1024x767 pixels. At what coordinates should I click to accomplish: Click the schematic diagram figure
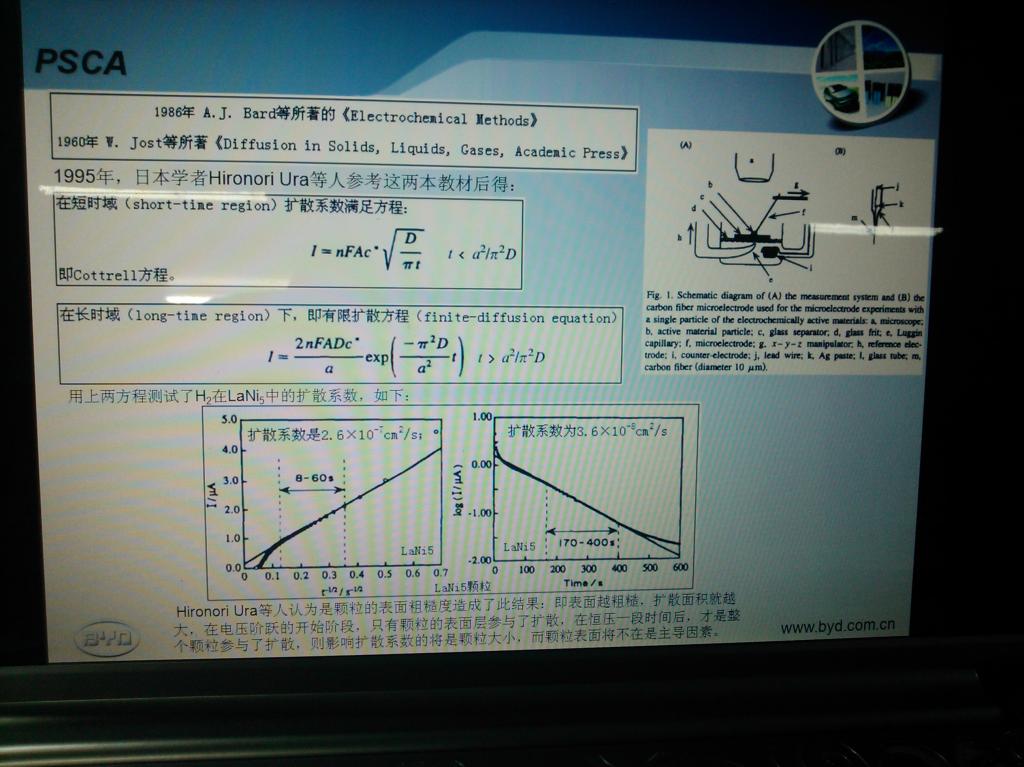(790, 209)
